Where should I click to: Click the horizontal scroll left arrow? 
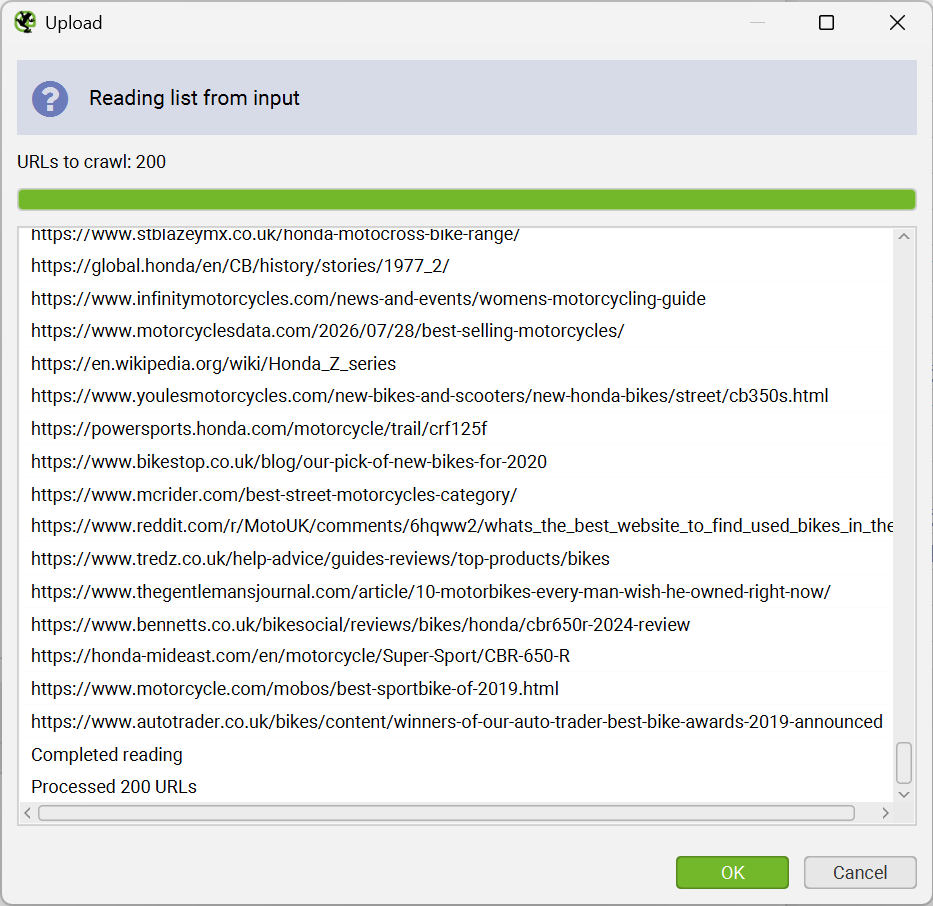(27, 813)
